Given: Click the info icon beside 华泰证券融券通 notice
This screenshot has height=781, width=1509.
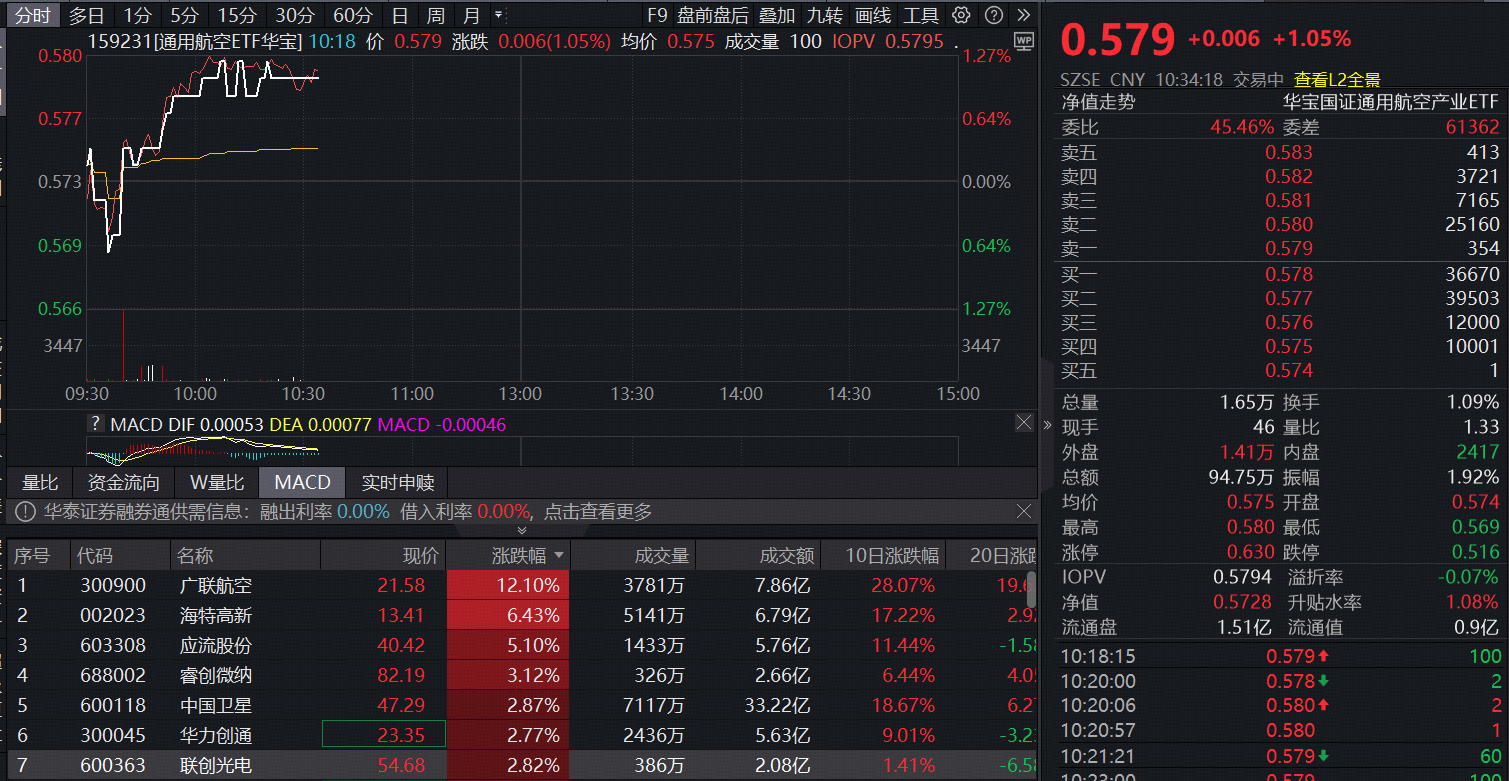Looking at the screenshot, I should [25, 512].
